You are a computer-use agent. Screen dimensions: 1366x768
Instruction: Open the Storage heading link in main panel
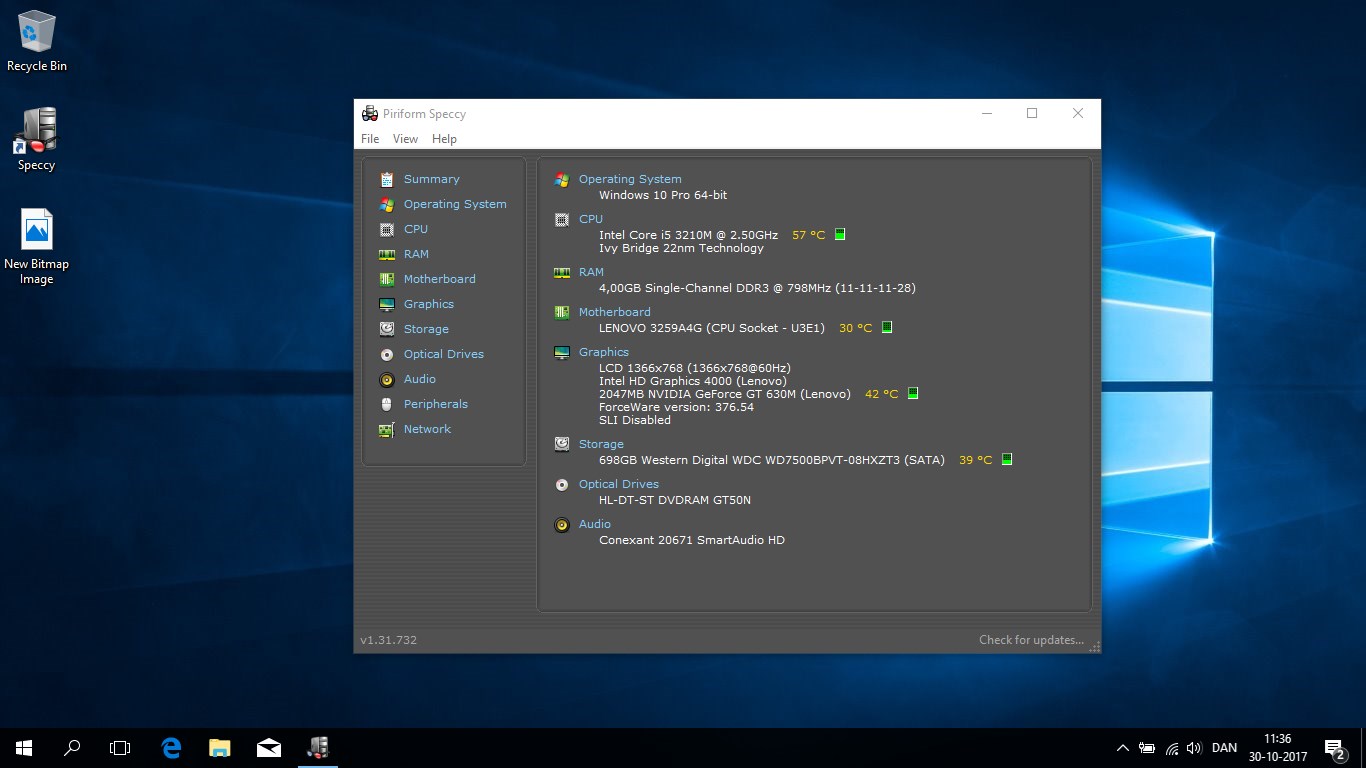tap(601, 444)
